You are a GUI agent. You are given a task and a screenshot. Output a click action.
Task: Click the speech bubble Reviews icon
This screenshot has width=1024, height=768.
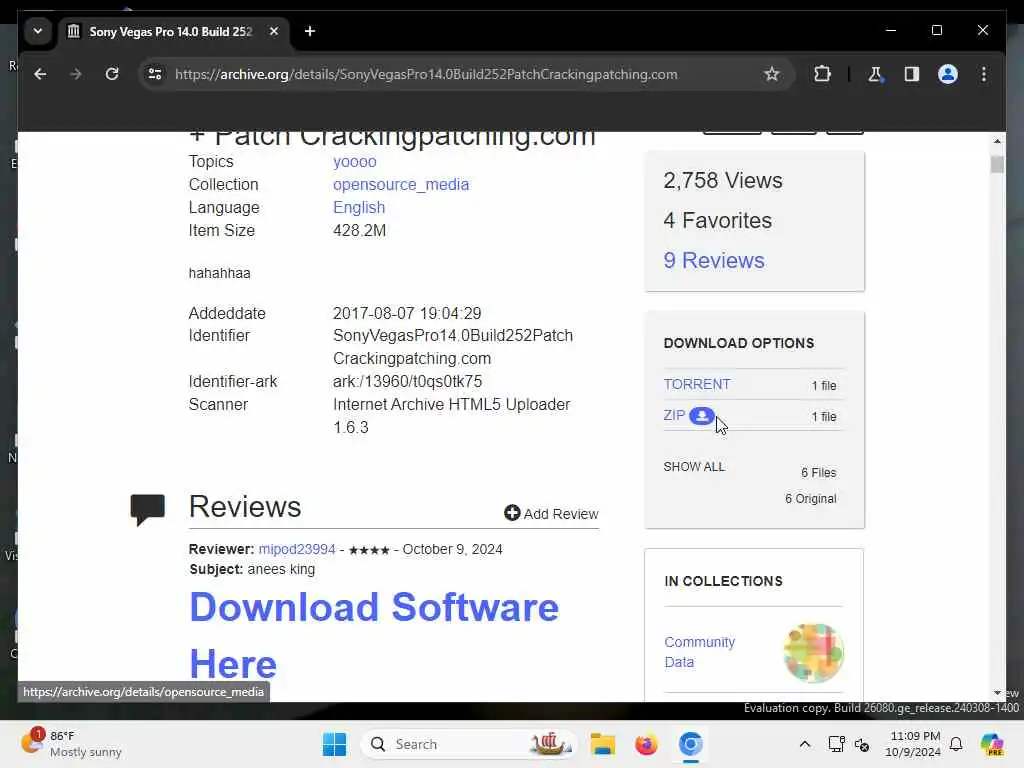tap(147, 510)
